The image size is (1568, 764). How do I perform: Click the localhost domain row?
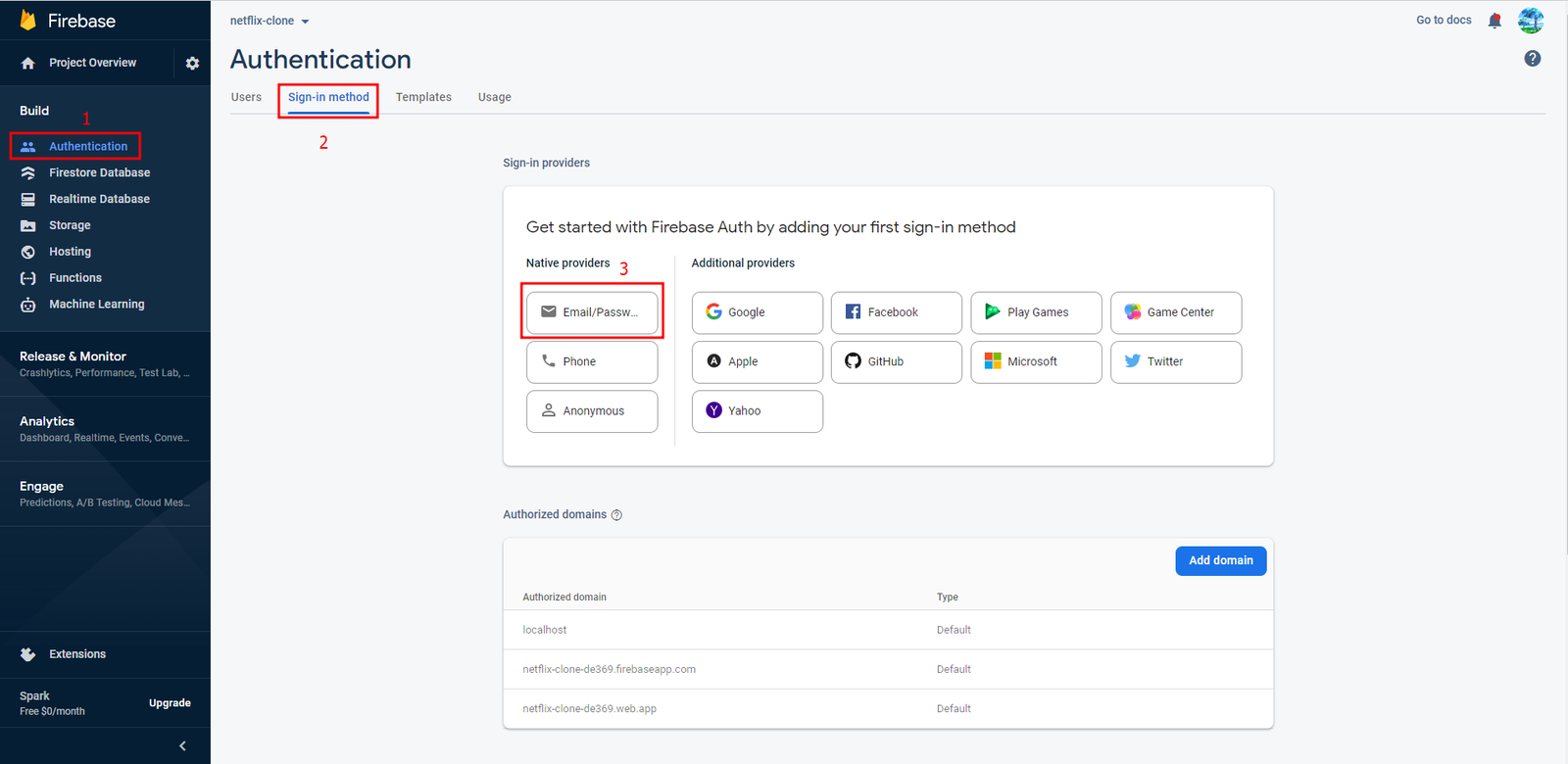point(888,630)
